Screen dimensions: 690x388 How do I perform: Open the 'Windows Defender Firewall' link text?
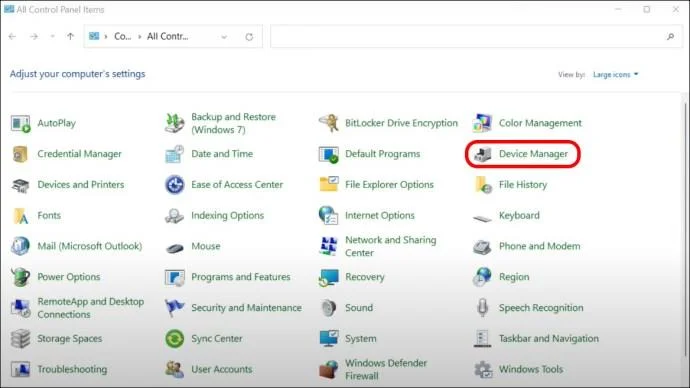[386, 370]
